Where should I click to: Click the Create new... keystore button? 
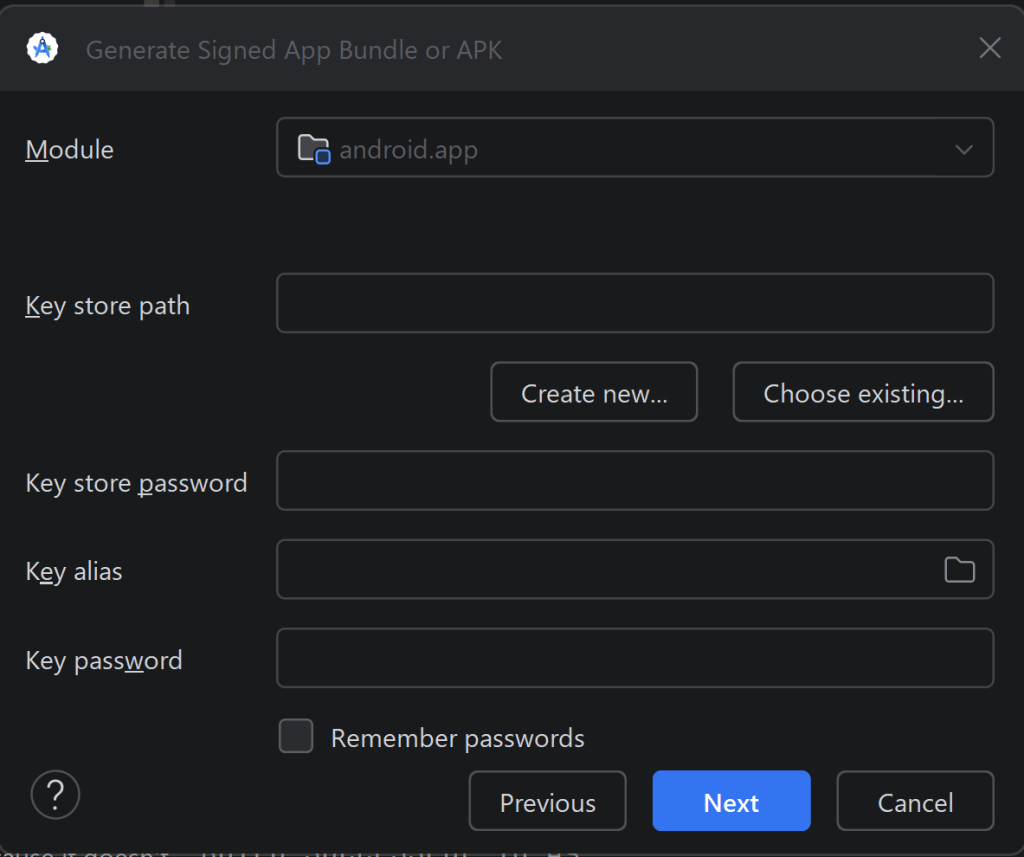[594, 392]
